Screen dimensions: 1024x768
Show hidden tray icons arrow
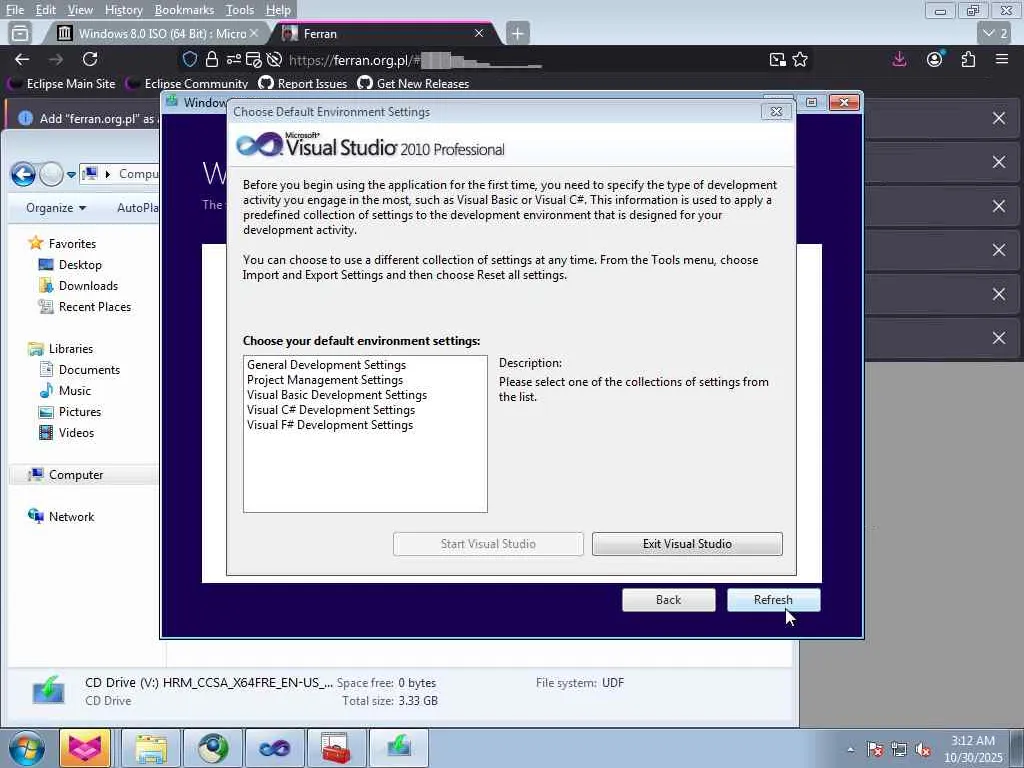pyautogui.click(x=850, y=750)
